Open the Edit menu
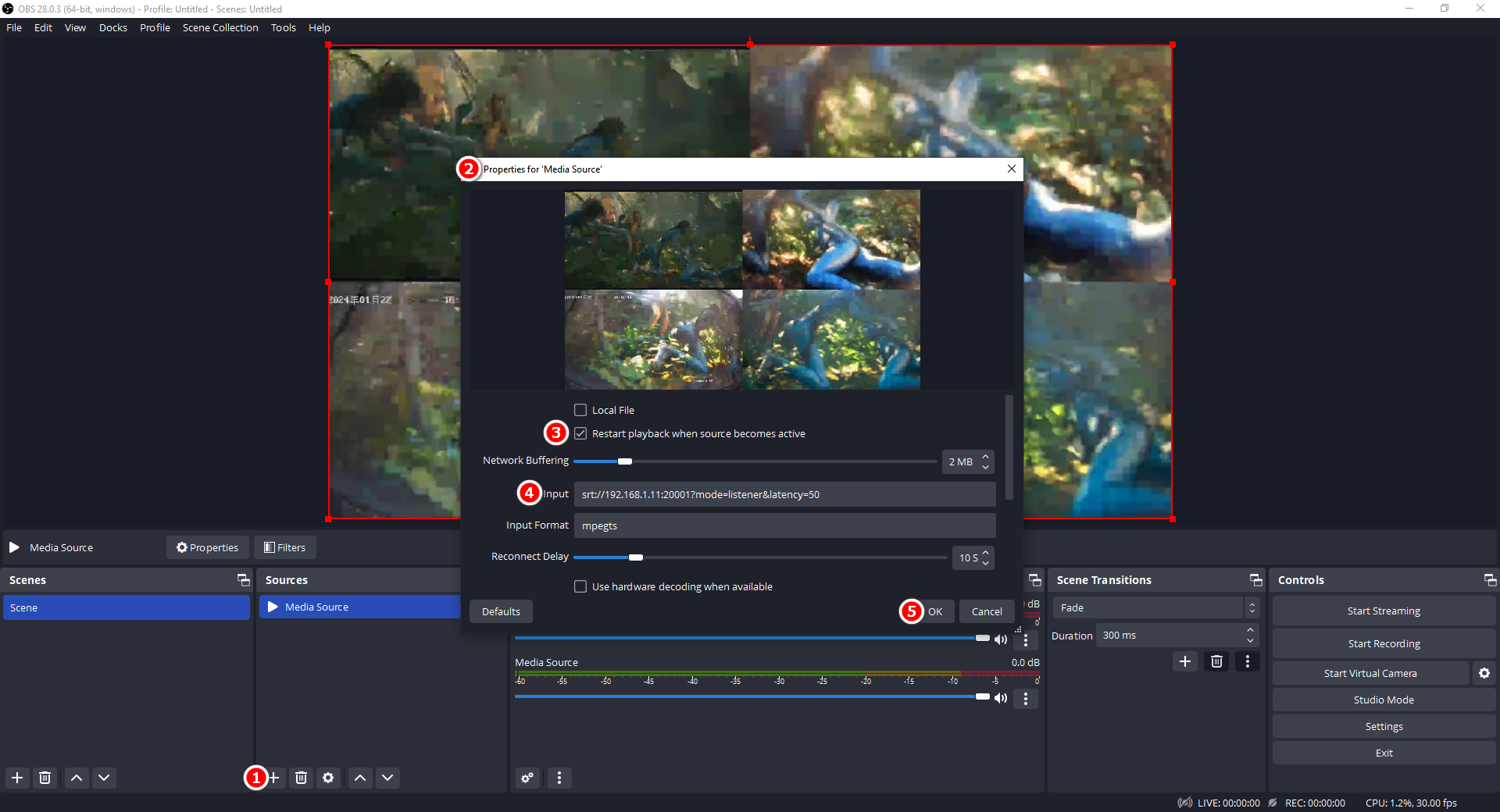 [43, 27]
